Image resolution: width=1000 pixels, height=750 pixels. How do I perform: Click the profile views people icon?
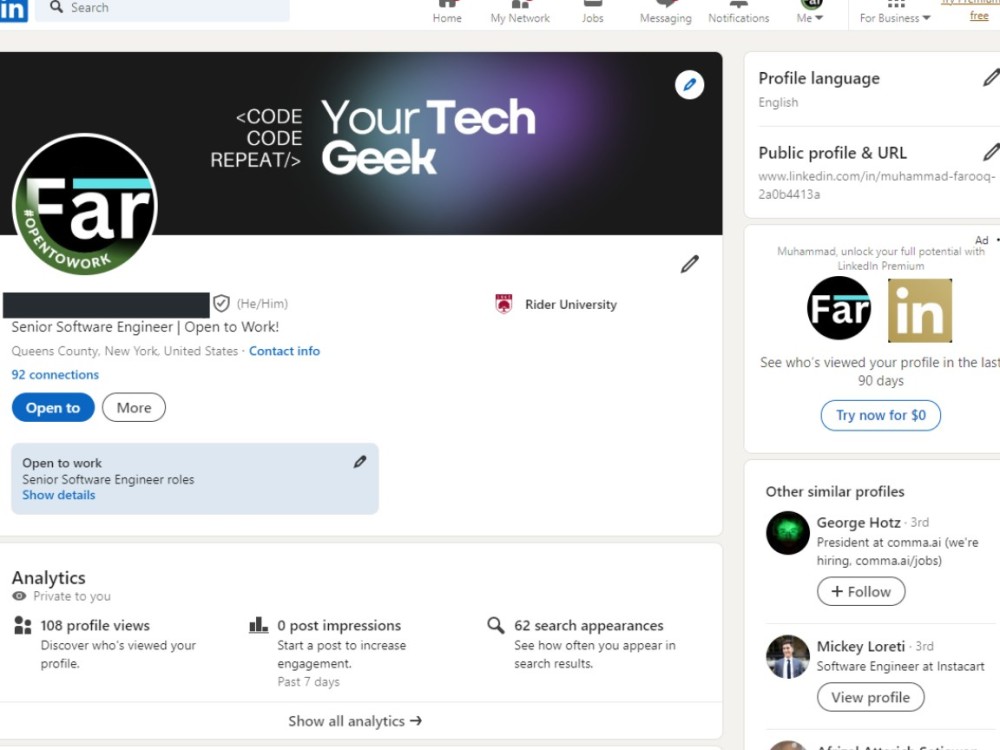tap(22, 625)
